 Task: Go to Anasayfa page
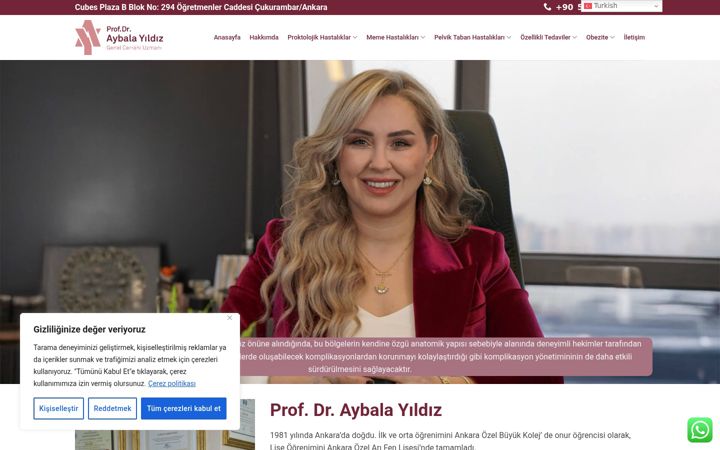[227, 37]
